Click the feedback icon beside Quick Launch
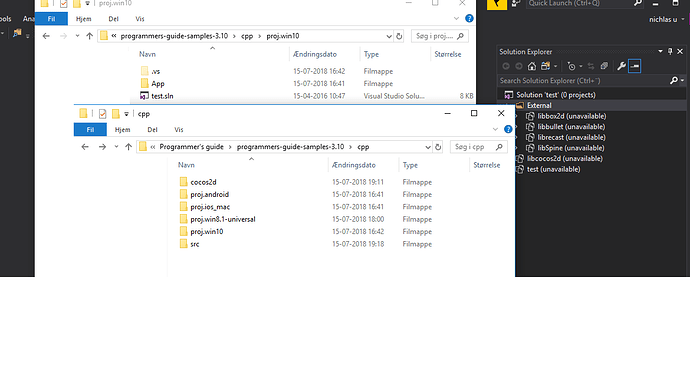690x382 pixels. pos(516,4)
